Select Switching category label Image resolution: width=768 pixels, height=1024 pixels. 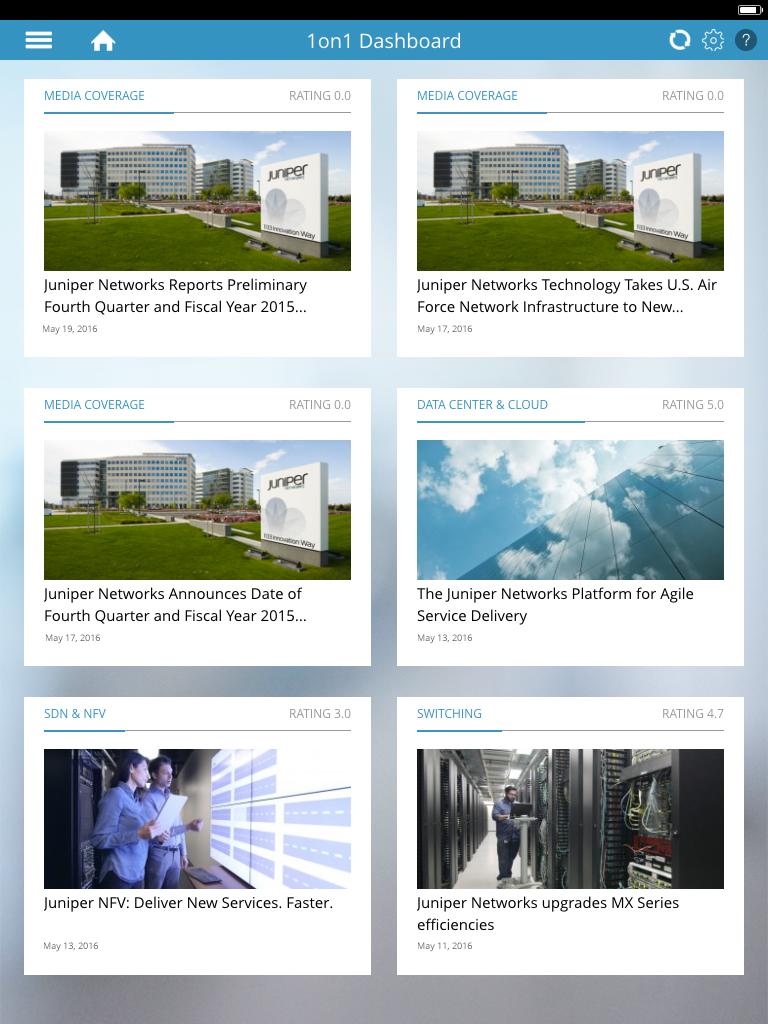click(x=449, y=713)
